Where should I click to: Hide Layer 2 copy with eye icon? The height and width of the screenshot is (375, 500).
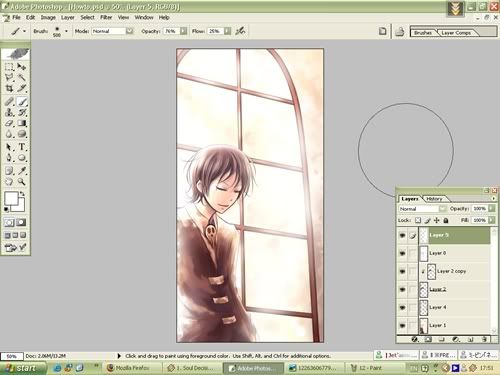point(403,271)
